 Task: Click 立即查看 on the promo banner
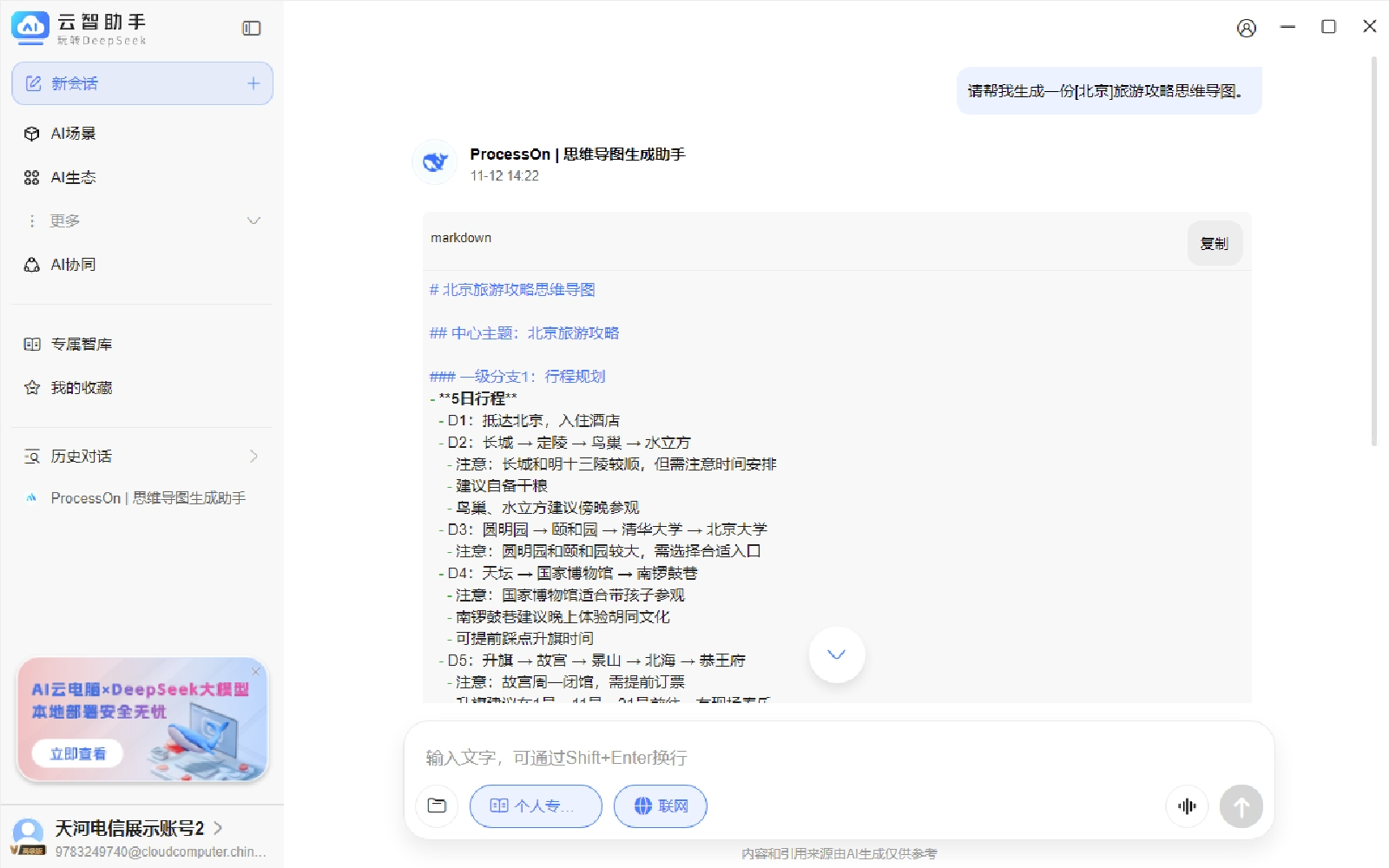(77, 753)
